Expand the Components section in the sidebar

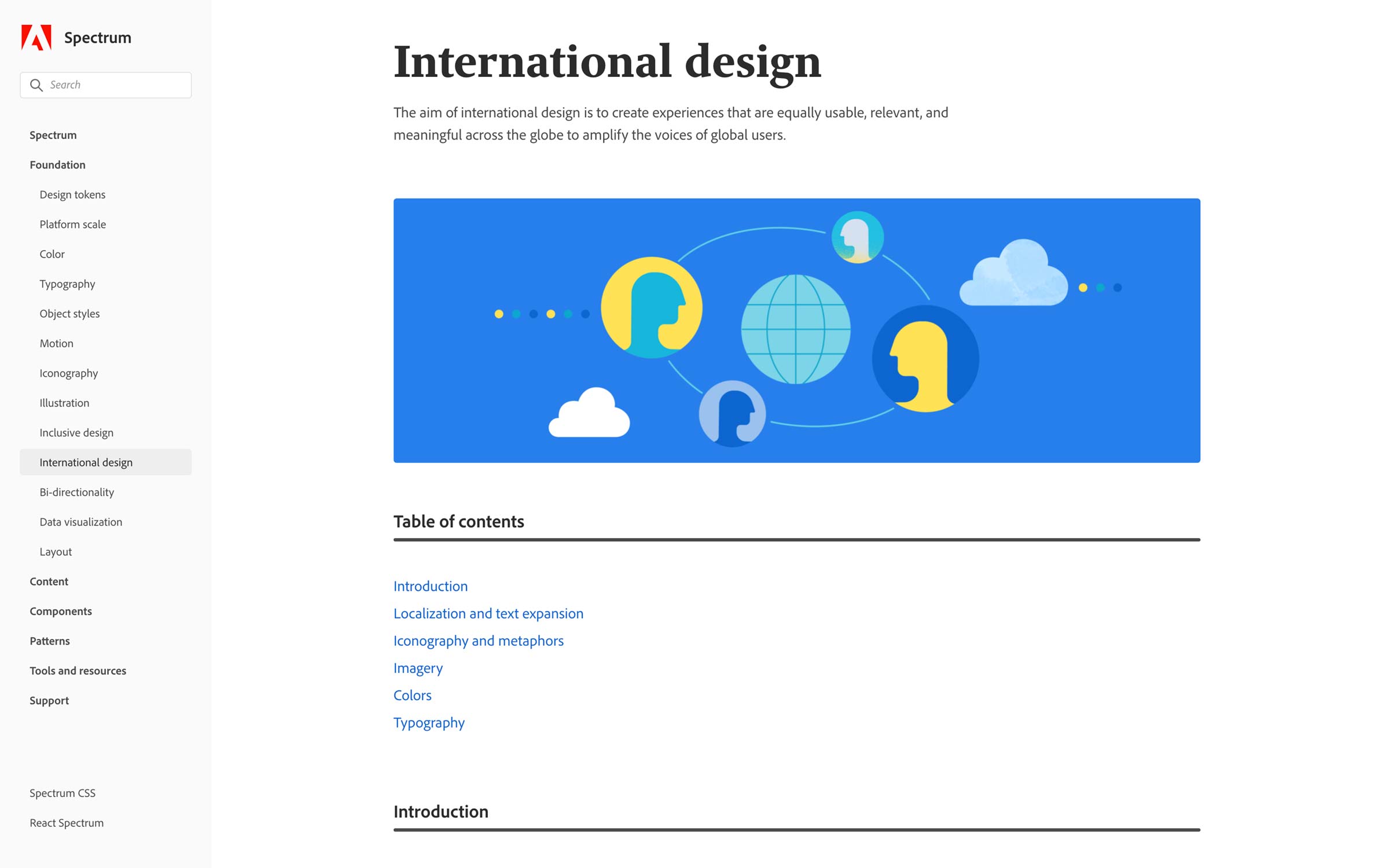(61, 611)
